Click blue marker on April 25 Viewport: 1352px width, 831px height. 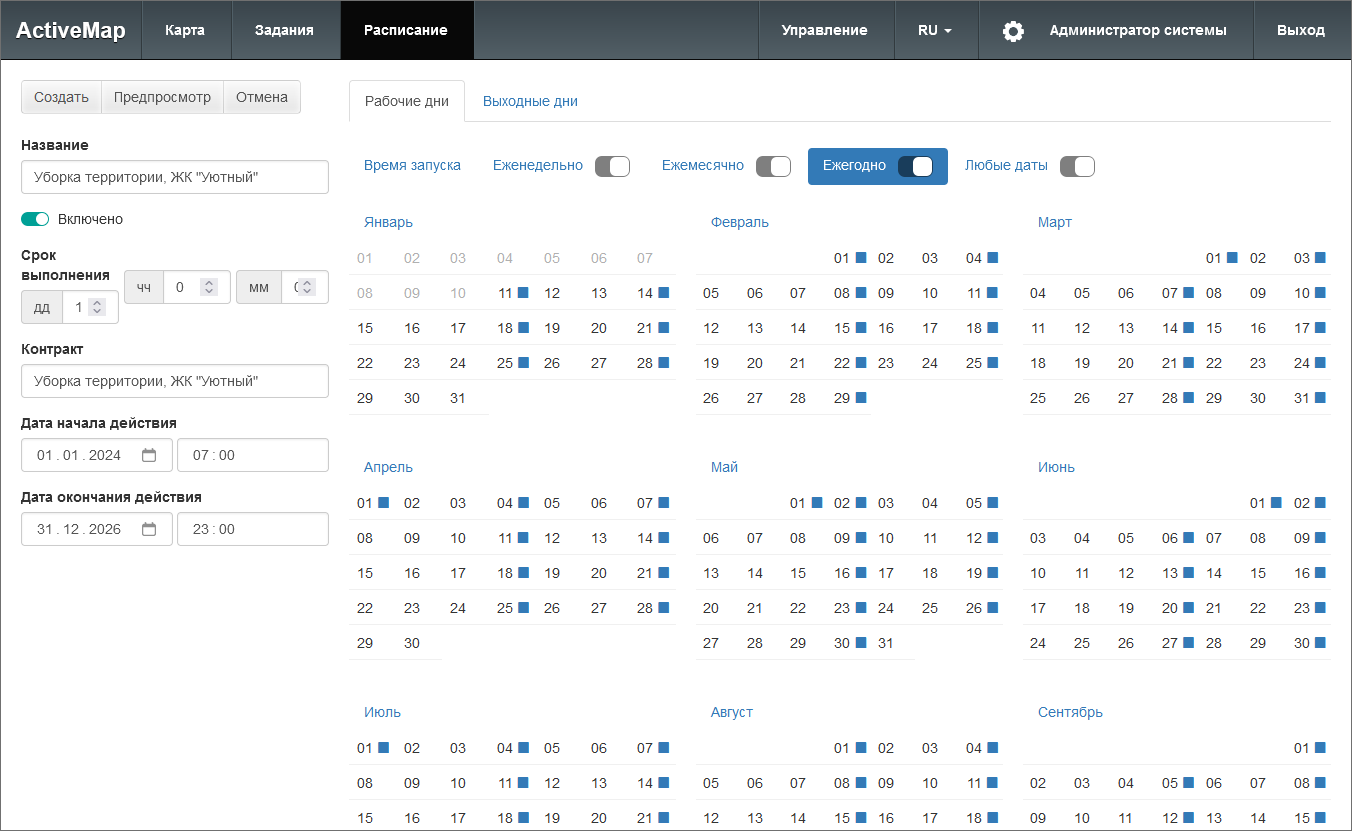523,608
